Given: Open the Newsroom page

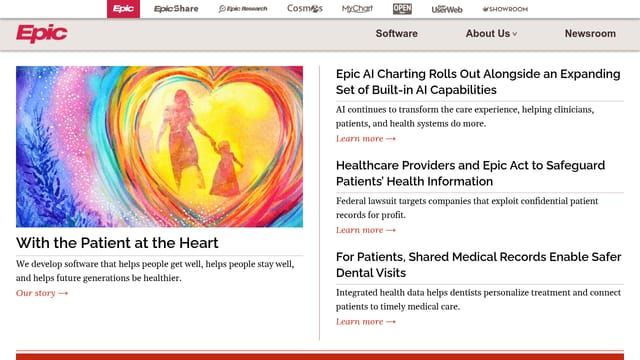Looking at the screenshot, I should click(x=590, y=33).
